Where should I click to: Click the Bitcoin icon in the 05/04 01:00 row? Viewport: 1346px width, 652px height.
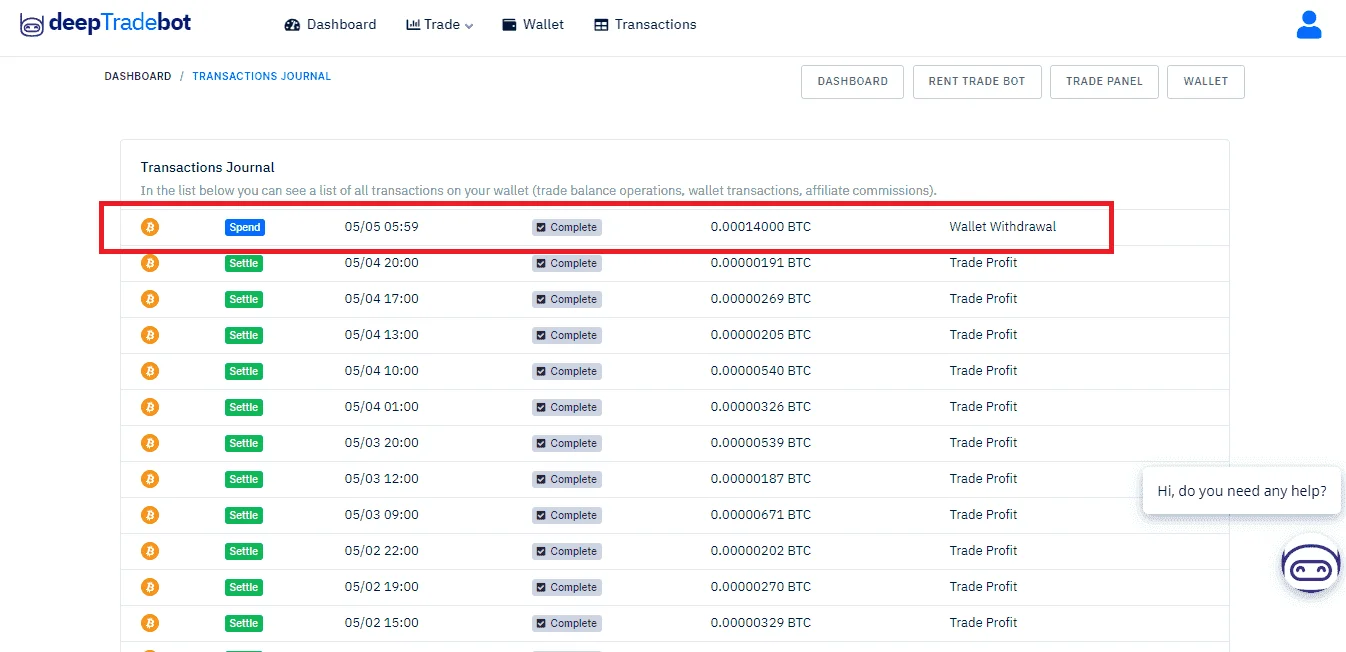pos(150,407)
